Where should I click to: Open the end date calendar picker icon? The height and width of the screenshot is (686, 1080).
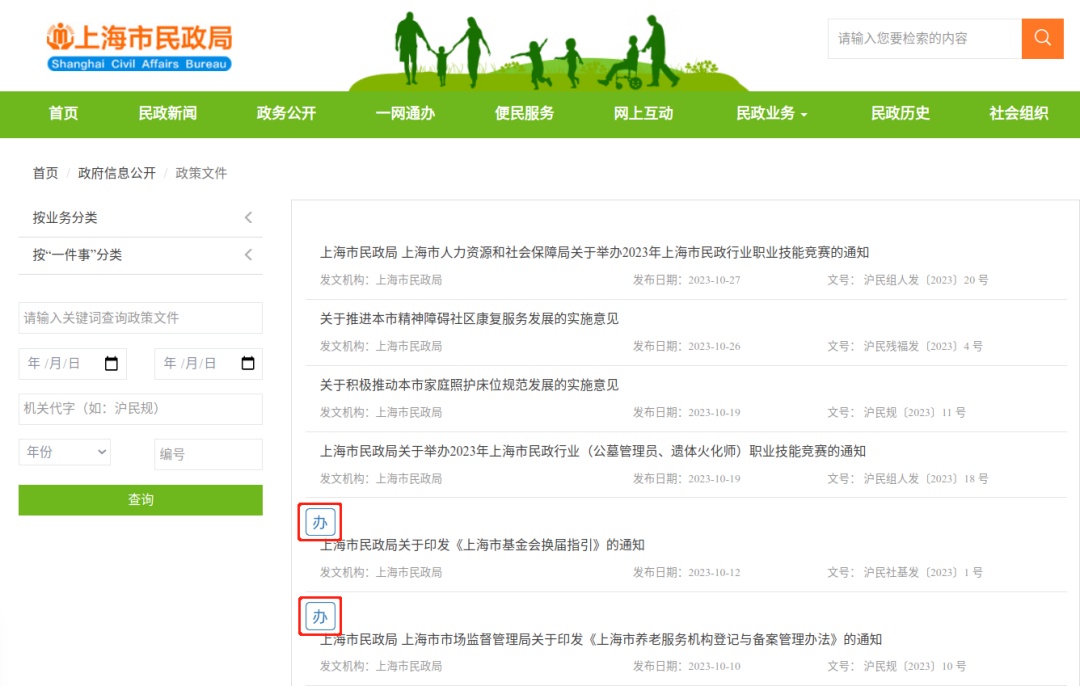point(247,364)
